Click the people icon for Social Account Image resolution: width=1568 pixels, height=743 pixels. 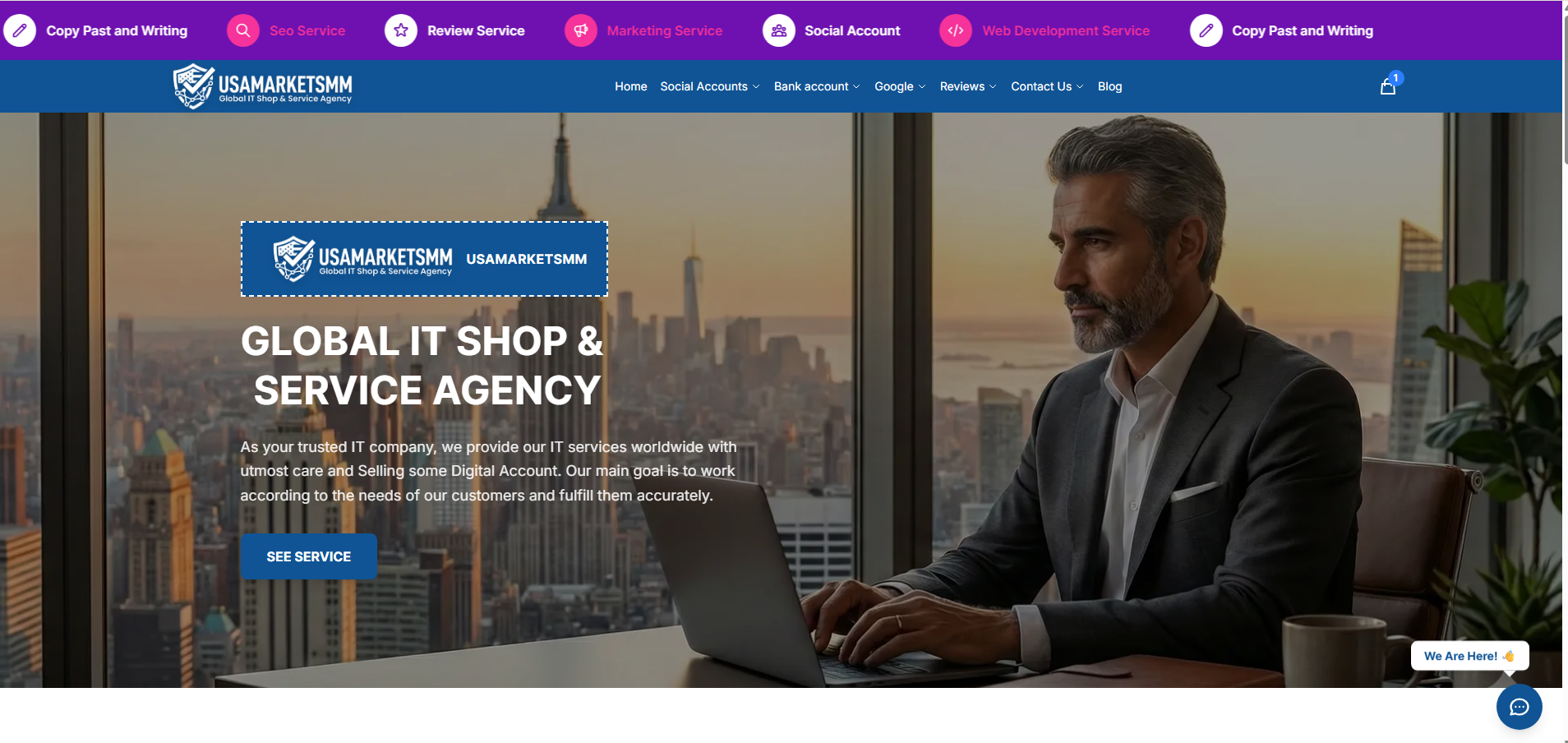coord(779,31)
